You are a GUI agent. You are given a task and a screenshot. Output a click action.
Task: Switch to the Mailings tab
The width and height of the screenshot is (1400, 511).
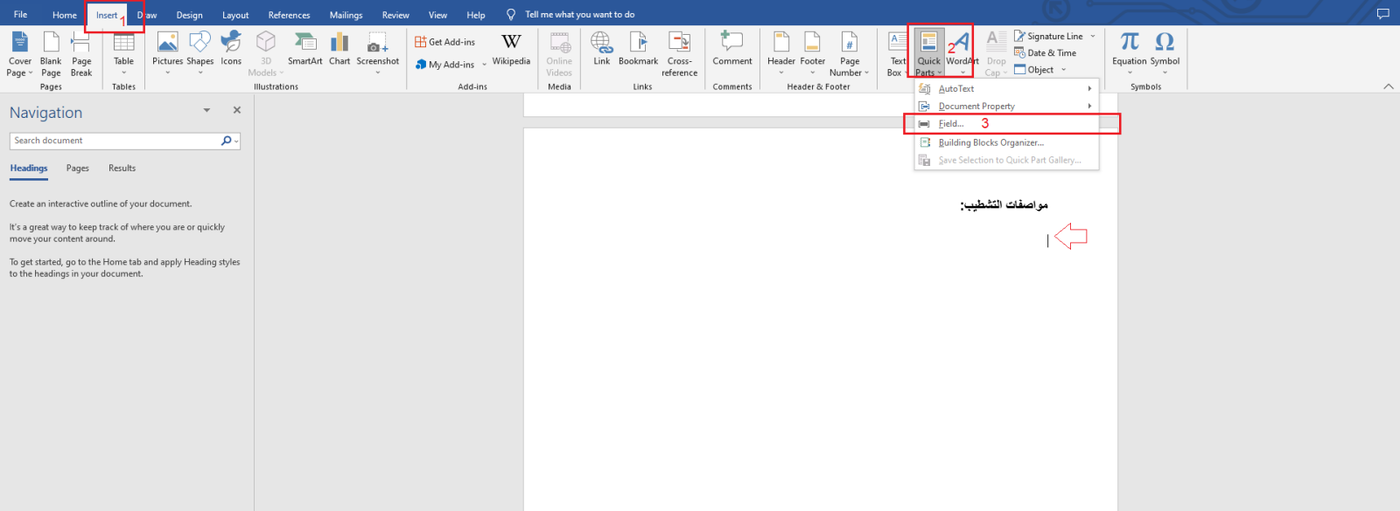(346, 15)
